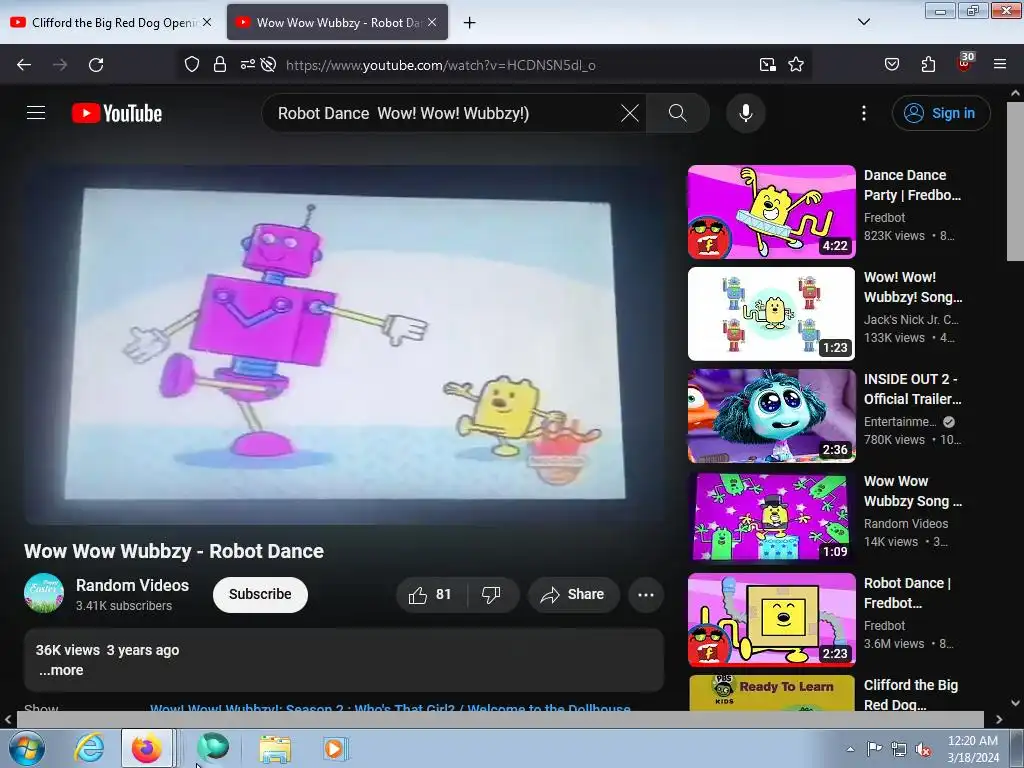List all tabs dropdown arrow
The height and width of the screenshot is (768, 1024).
pyautogui.click(x=863, y=22)
